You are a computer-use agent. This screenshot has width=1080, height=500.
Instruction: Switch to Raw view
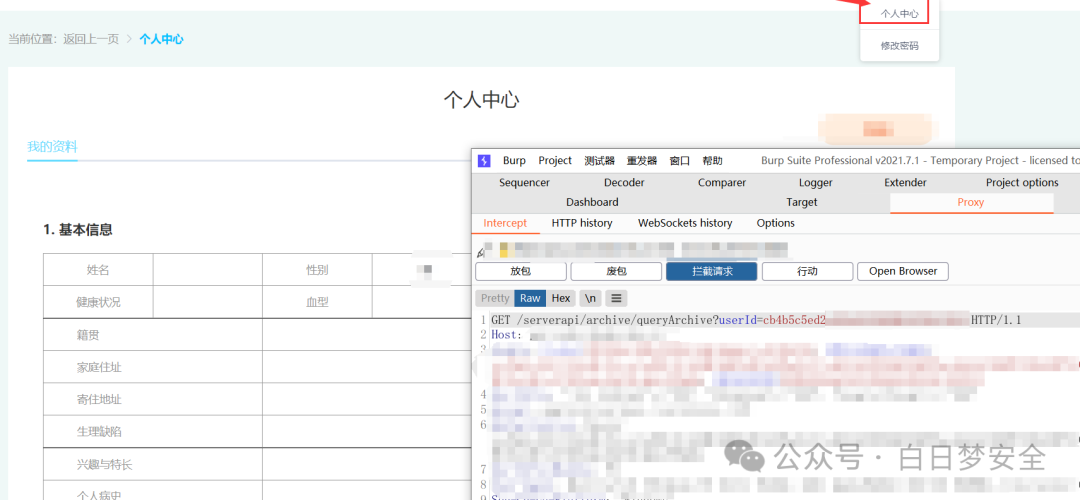click(530, 298)
